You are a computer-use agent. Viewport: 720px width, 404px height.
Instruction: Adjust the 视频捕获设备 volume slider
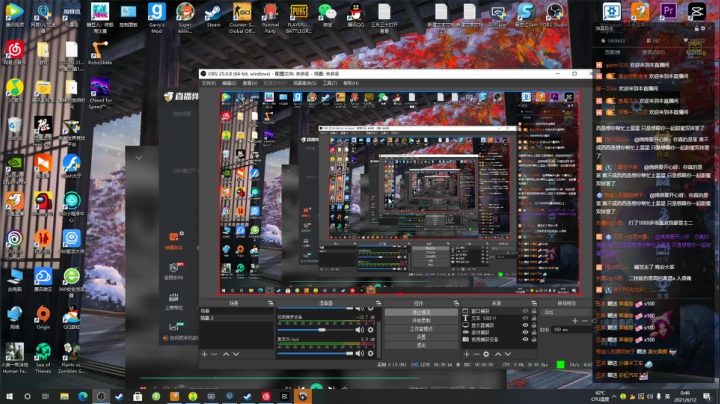point(315,330)
